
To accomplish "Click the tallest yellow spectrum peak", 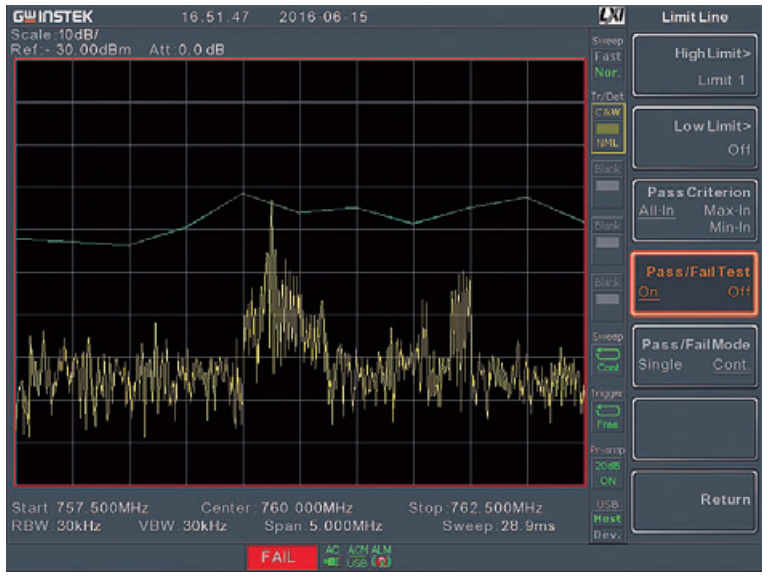I will 272,204.
